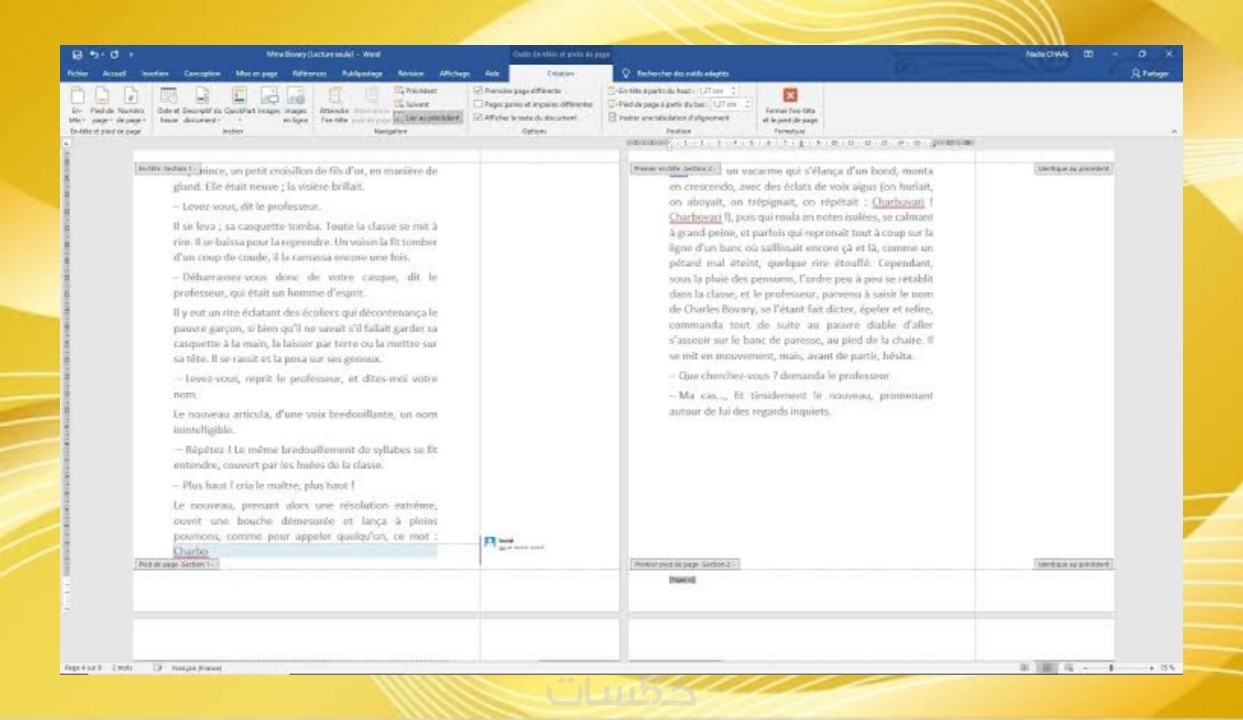Screen dimensions: 1243x720
Task: Click Premier pied de page -Section 2- tag
Action: (x=684, y=564)
